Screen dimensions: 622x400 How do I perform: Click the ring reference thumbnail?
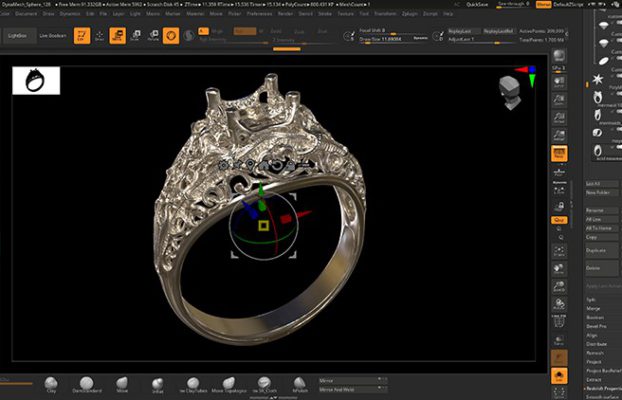[x=36, y=80]
